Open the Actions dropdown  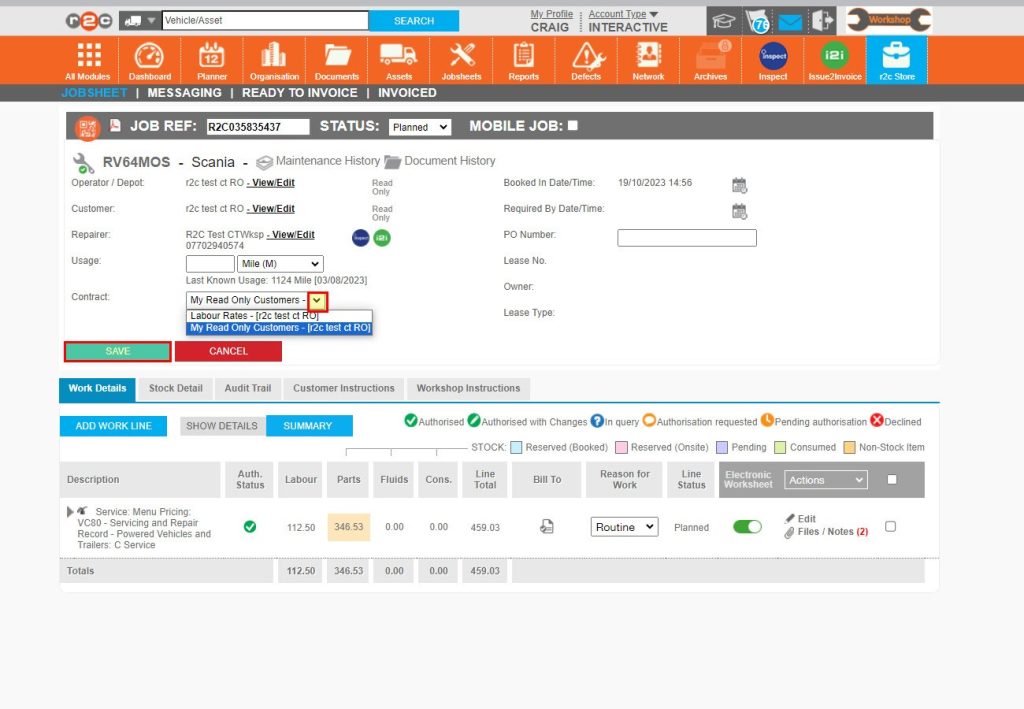tap(826, 480)
